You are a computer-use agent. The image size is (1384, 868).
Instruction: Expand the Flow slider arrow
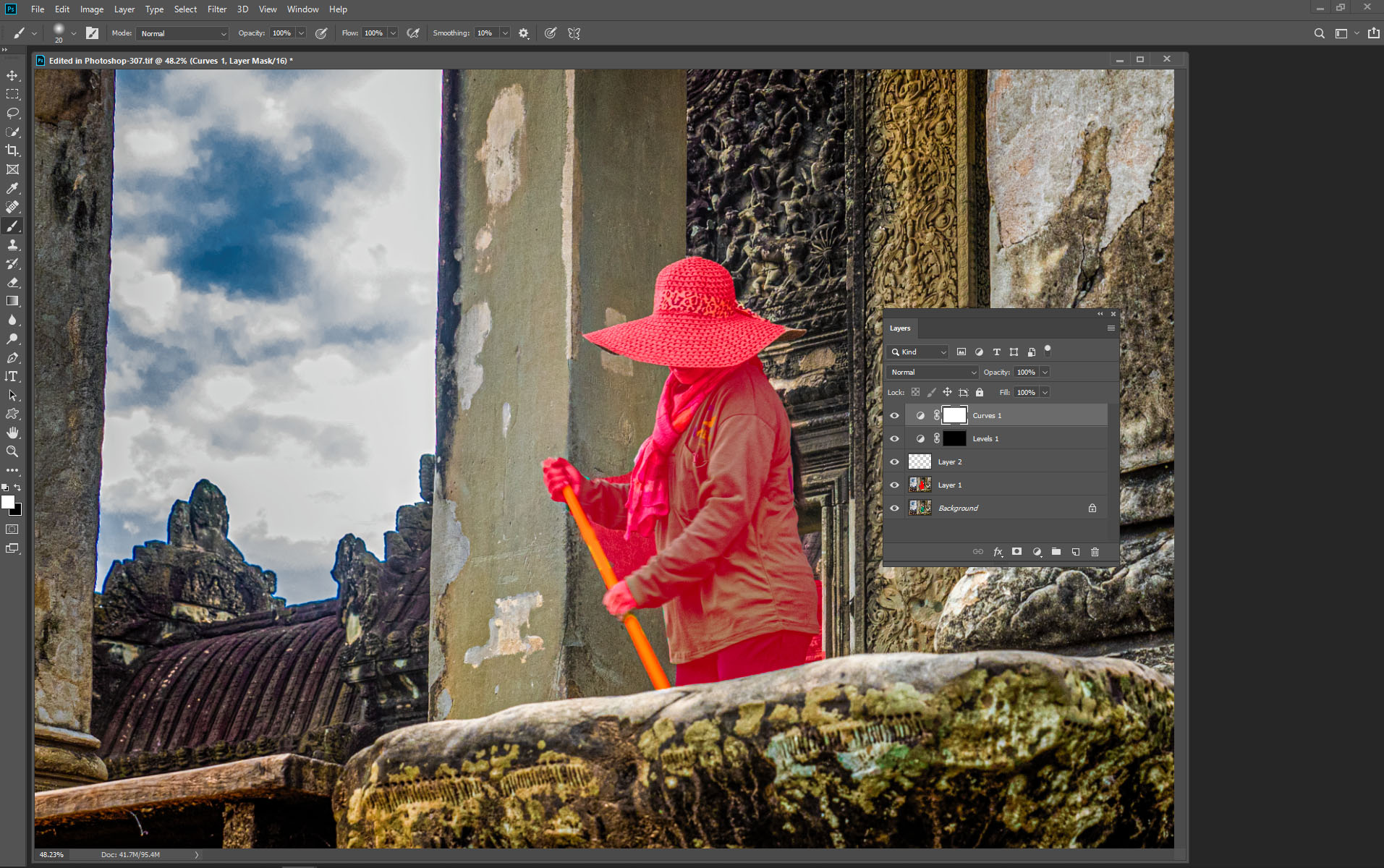393,33
